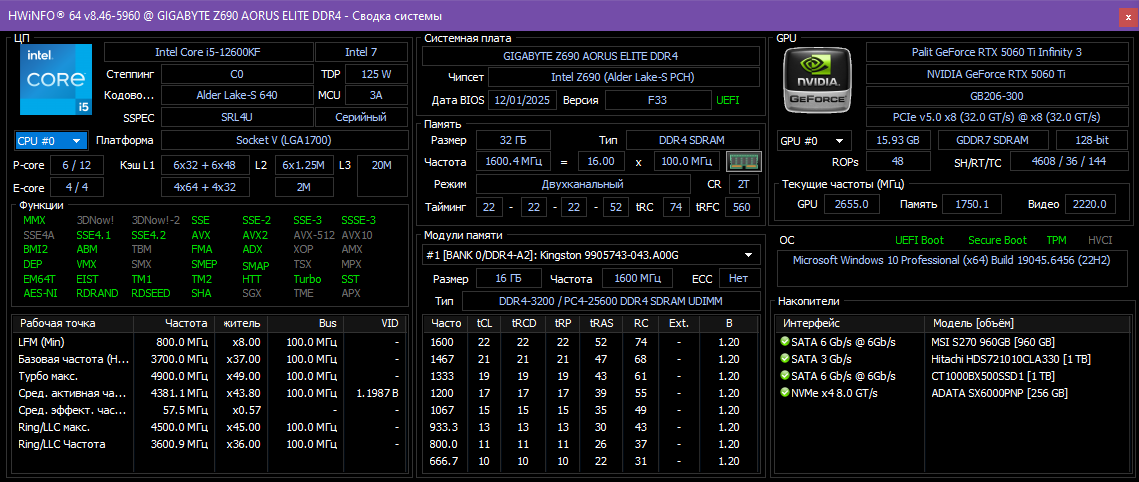The width and height of the screenshot is (1139, 482).
Task: Click the tCL column header
Action: 484,323
